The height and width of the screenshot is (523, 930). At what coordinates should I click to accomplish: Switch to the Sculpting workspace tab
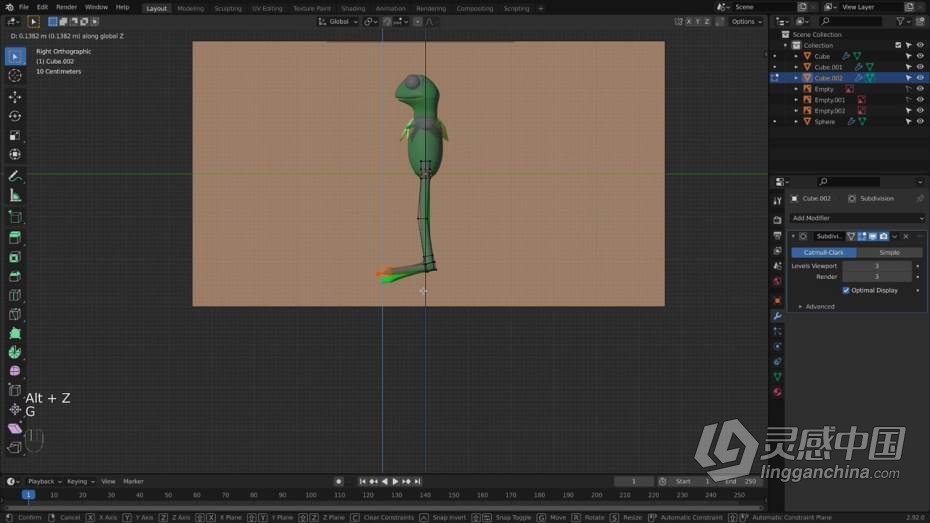pyautogui.click(x=228, y=8)
